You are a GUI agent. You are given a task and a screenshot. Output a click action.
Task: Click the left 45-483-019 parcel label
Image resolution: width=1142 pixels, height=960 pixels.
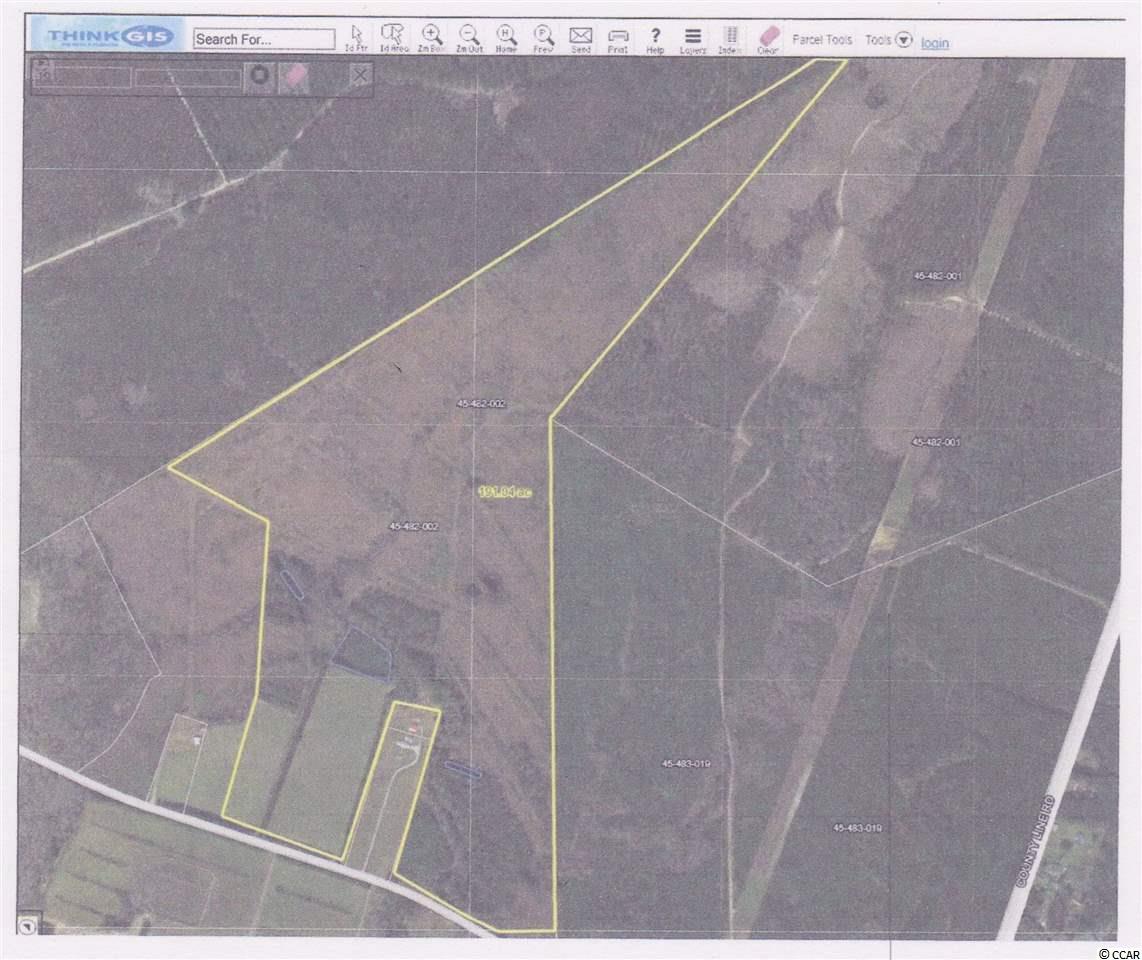[685, 763]
